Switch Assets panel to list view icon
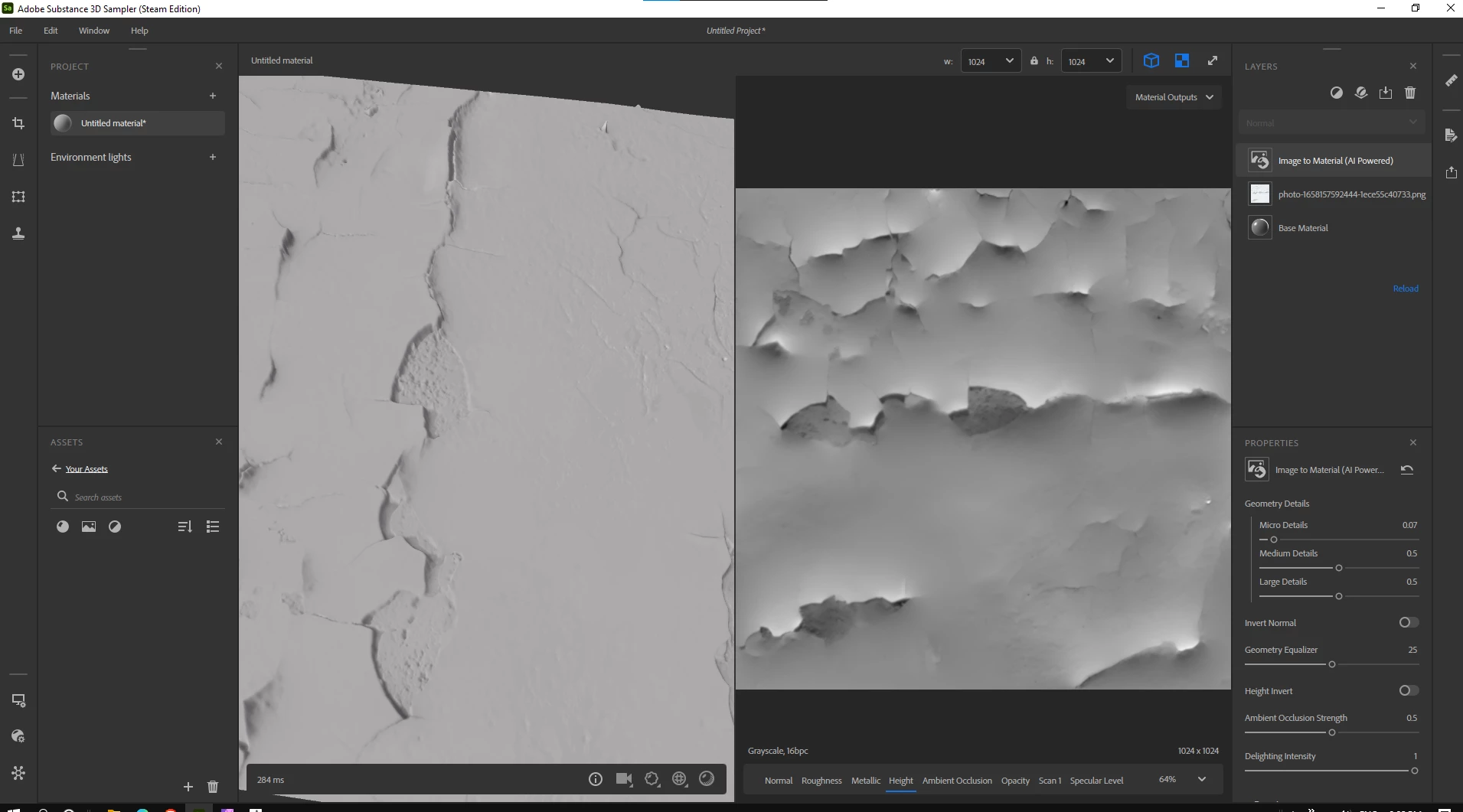 tap(213, 527)
